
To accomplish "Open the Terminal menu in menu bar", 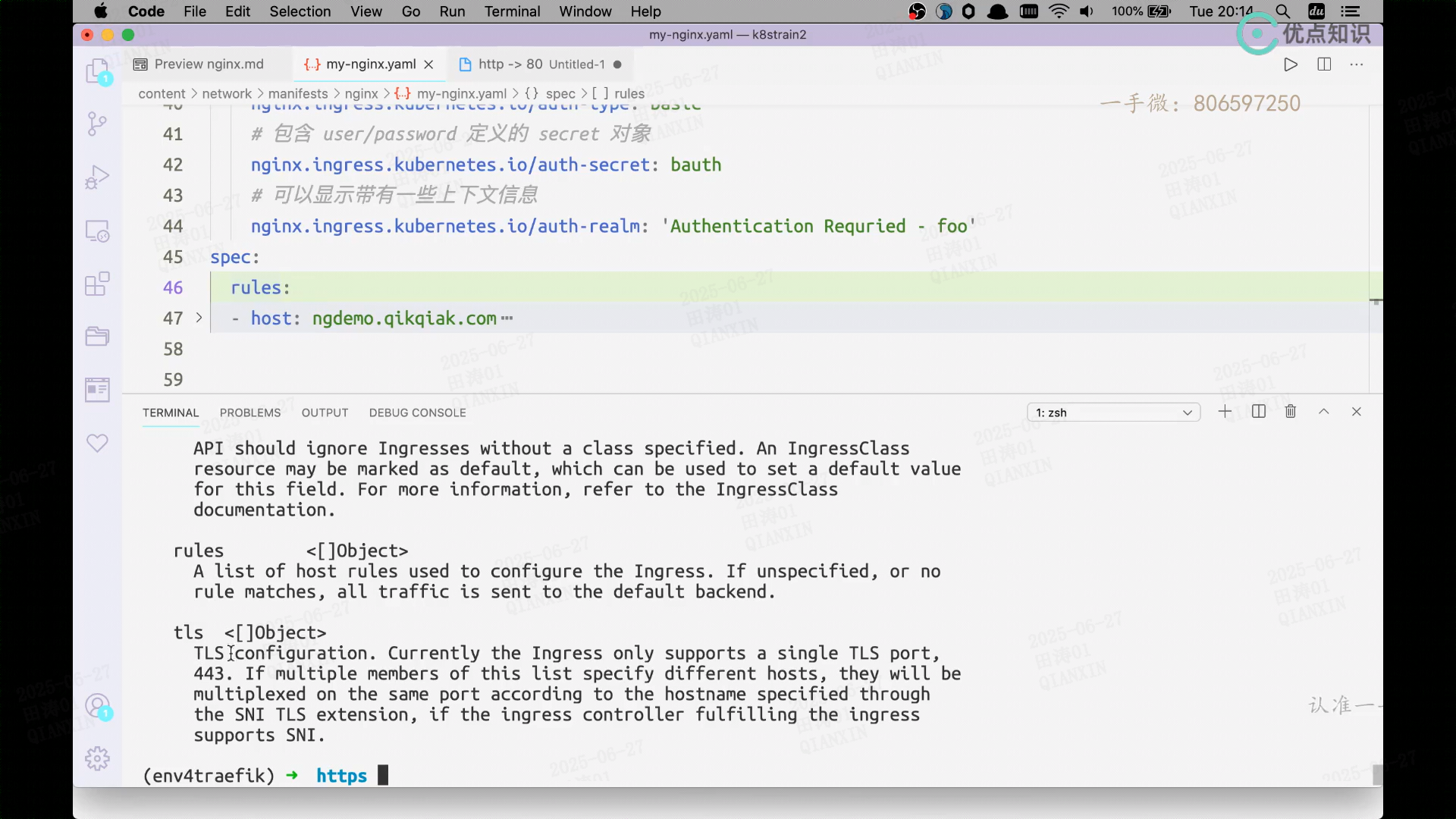I will point(512,11).
